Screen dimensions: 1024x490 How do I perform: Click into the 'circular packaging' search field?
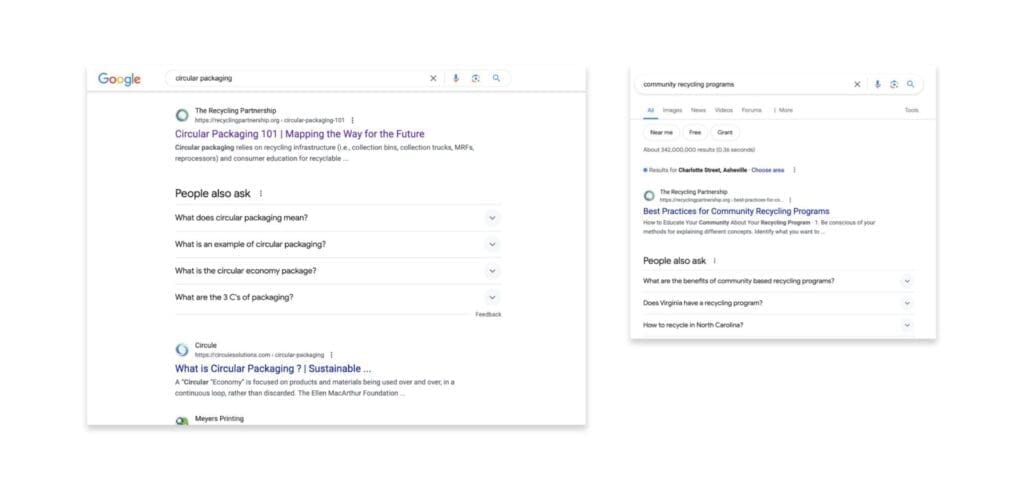290,78
